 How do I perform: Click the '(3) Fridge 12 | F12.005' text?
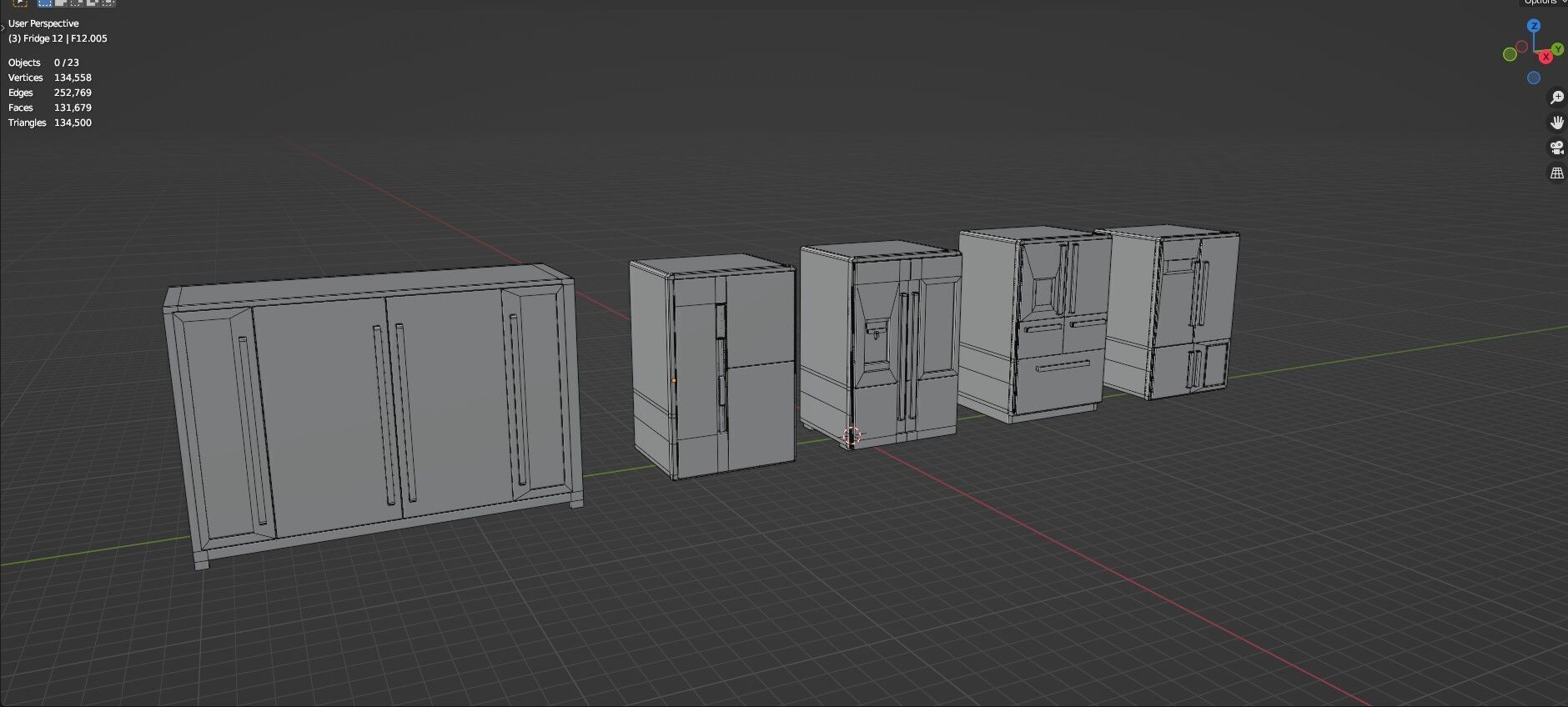tap(58, 38)
